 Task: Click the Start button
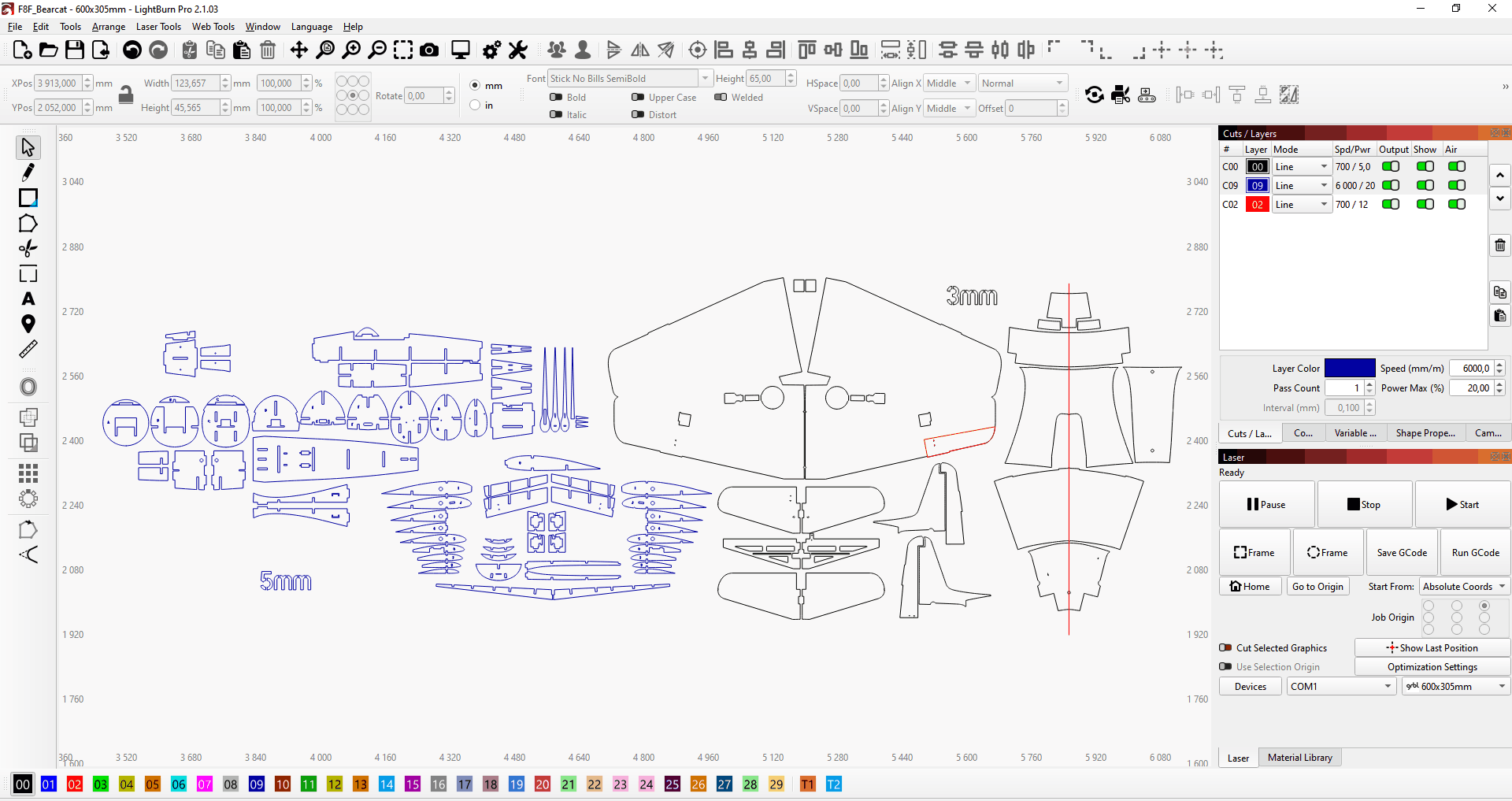(1462, 504)
